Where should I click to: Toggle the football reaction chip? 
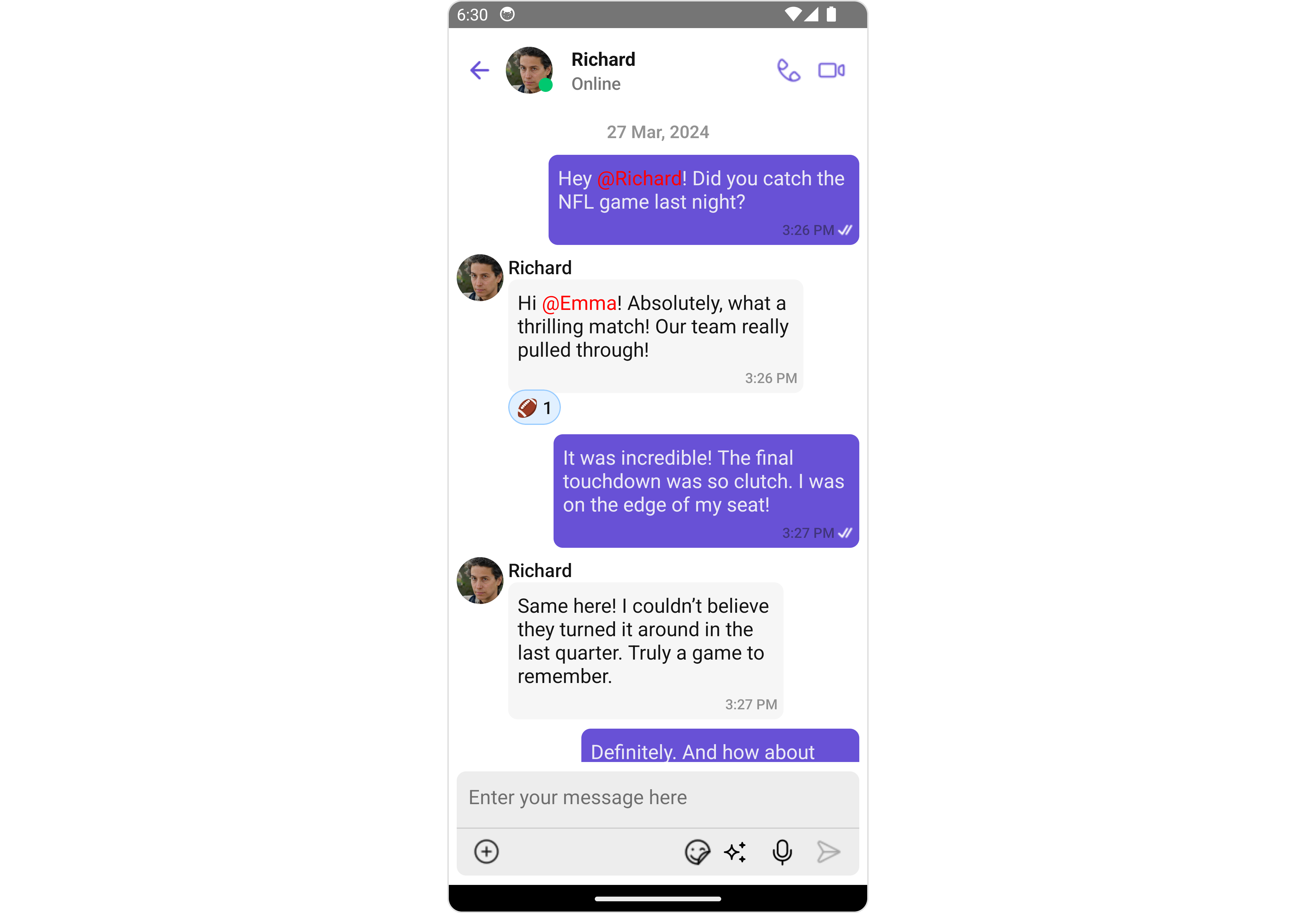(534, 407)
